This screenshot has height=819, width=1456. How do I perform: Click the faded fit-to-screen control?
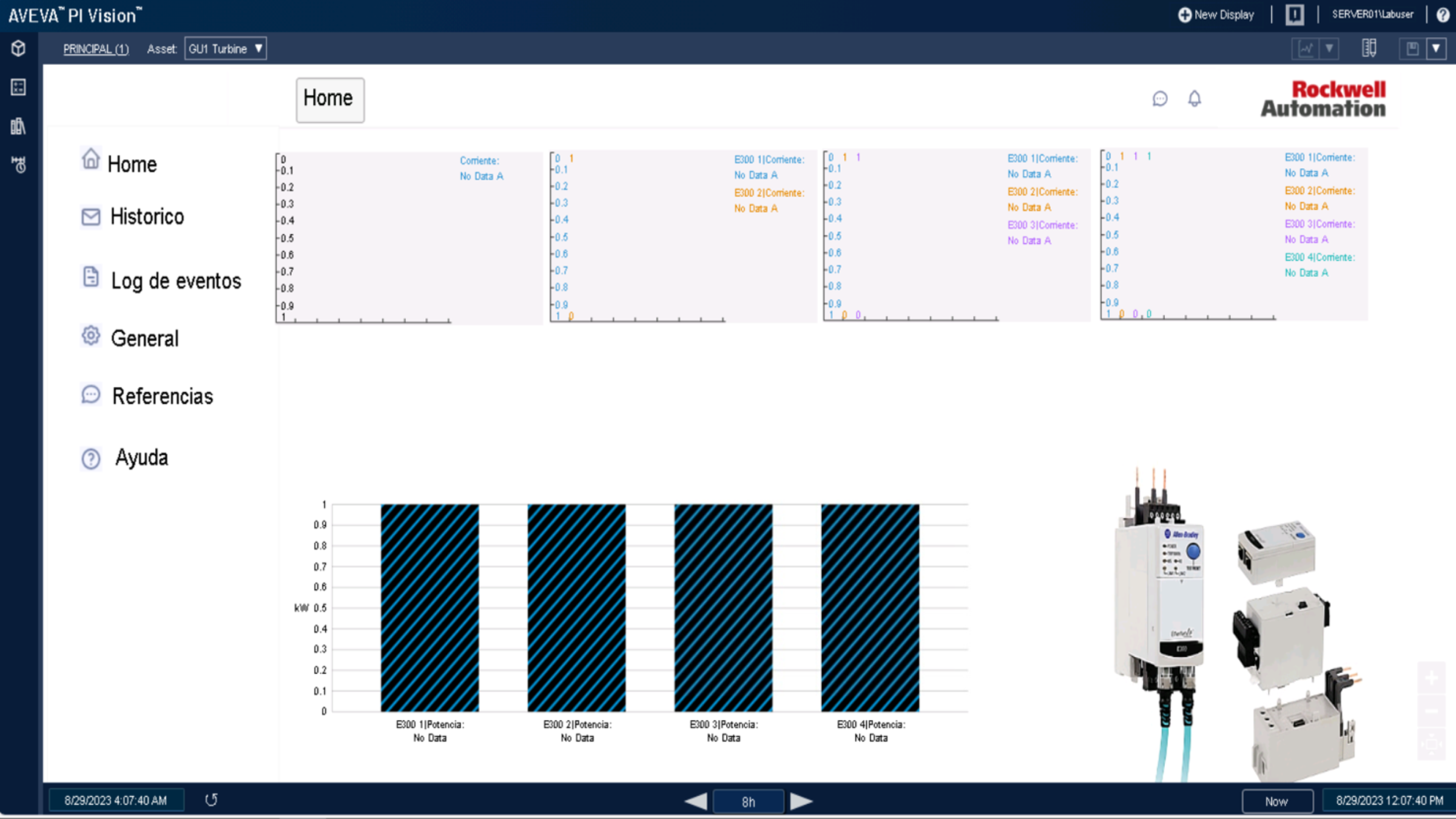point(1432,744)
